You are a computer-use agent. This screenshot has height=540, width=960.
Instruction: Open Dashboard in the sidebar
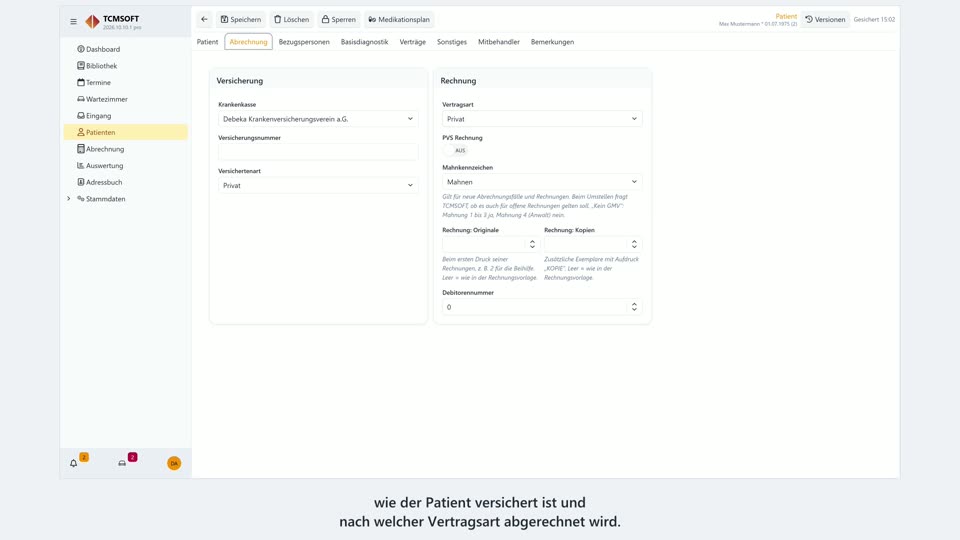click(x=126, y=49)
